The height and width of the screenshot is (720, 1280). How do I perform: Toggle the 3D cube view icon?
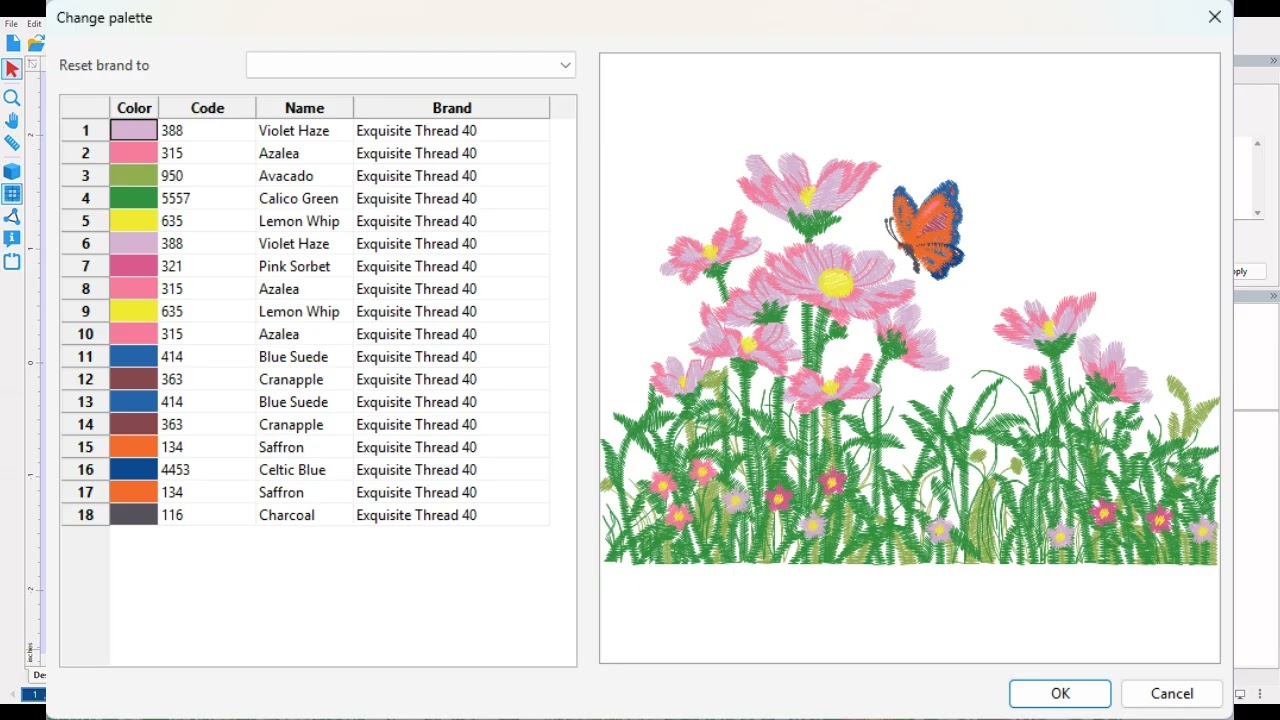tap(12, 172)
